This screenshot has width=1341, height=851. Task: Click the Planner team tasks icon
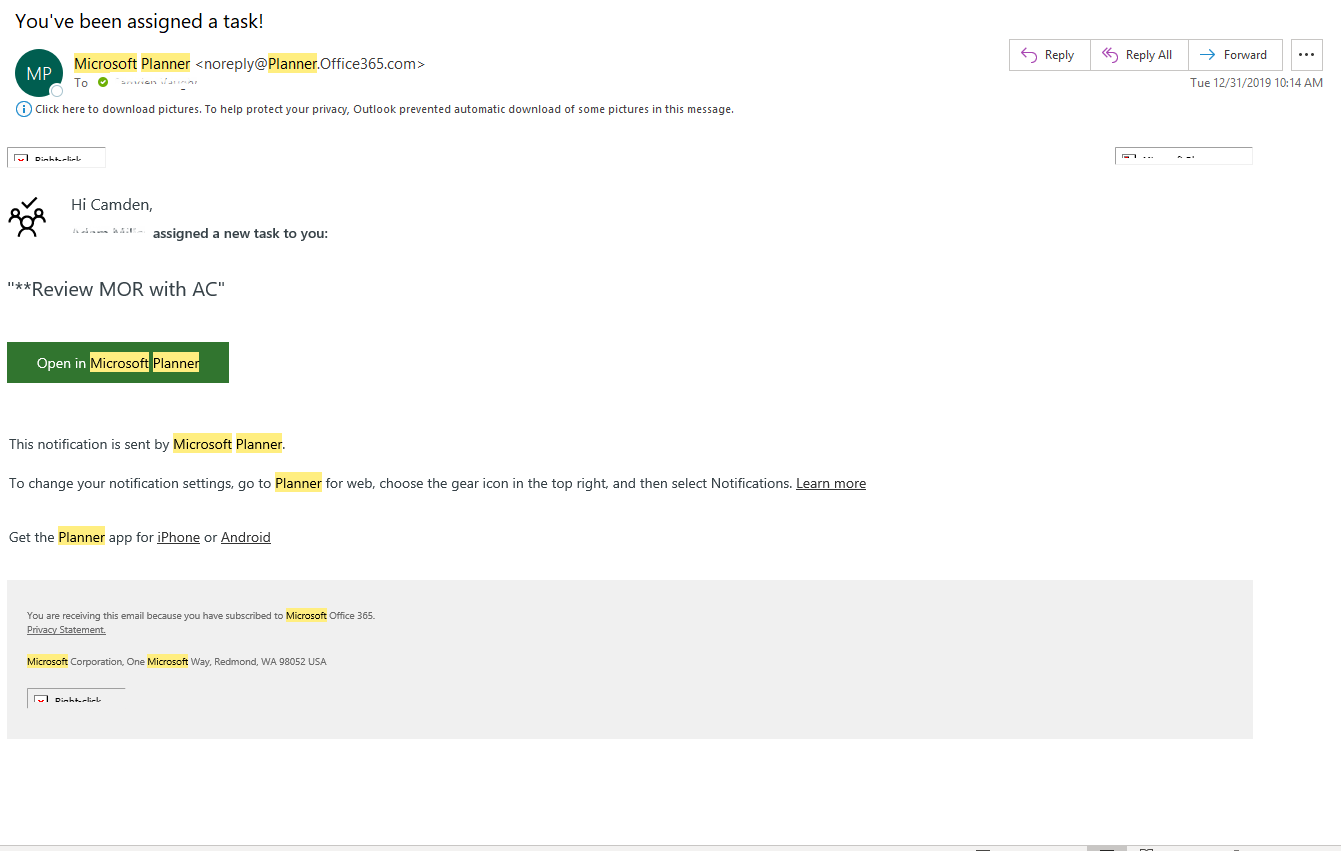(x=27, y=217)
